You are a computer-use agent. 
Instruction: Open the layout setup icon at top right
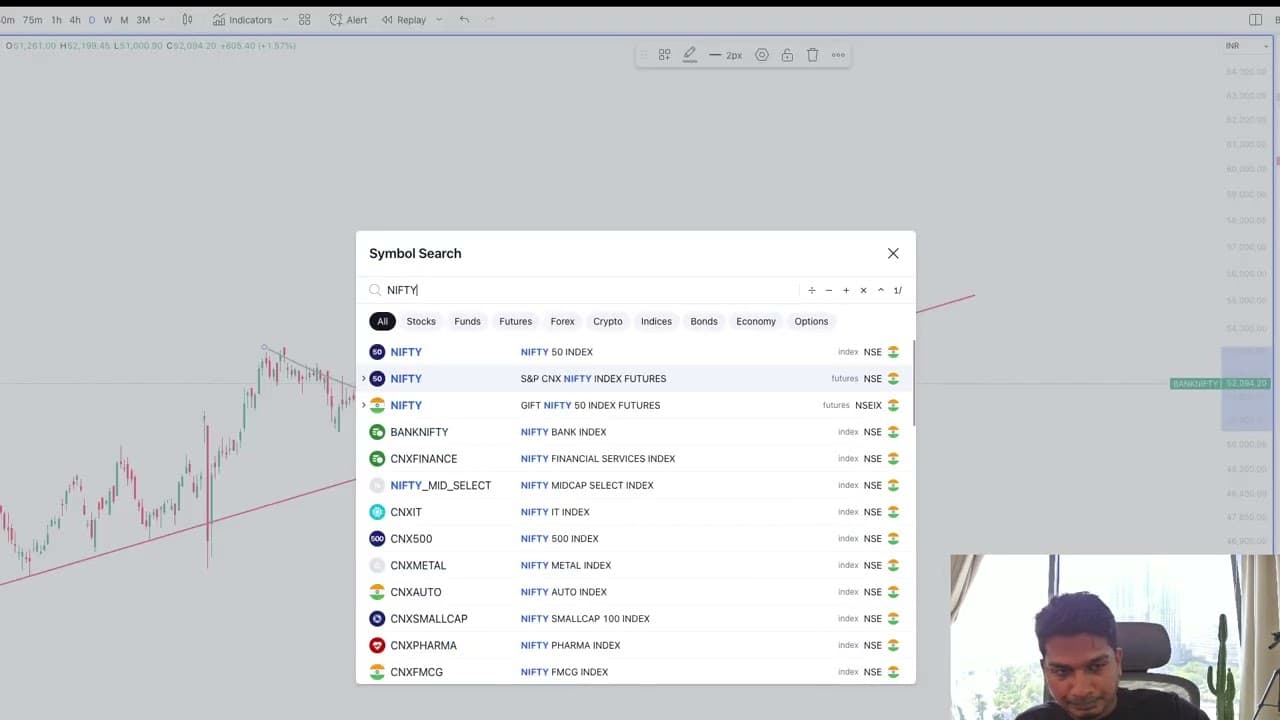point(1256,20)
